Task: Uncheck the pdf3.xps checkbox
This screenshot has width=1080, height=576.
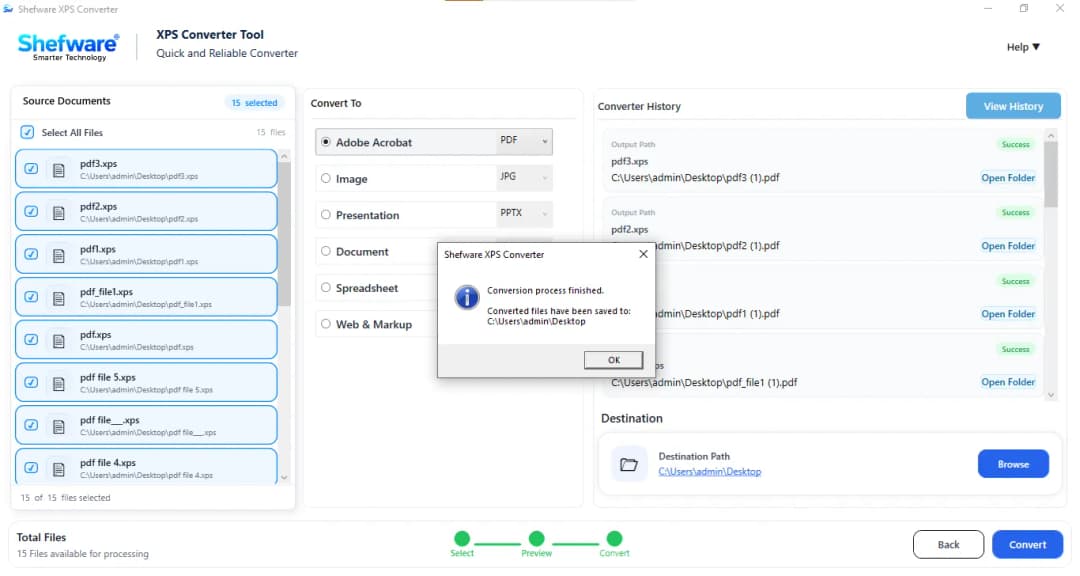Action: (31, 169)
